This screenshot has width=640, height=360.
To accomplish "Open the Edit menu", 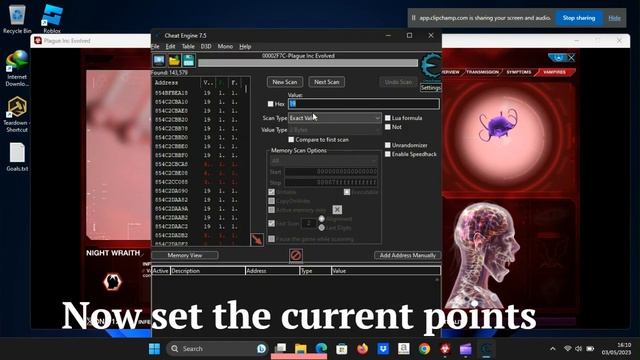I will pyautogui.click(x=170, y=47).
